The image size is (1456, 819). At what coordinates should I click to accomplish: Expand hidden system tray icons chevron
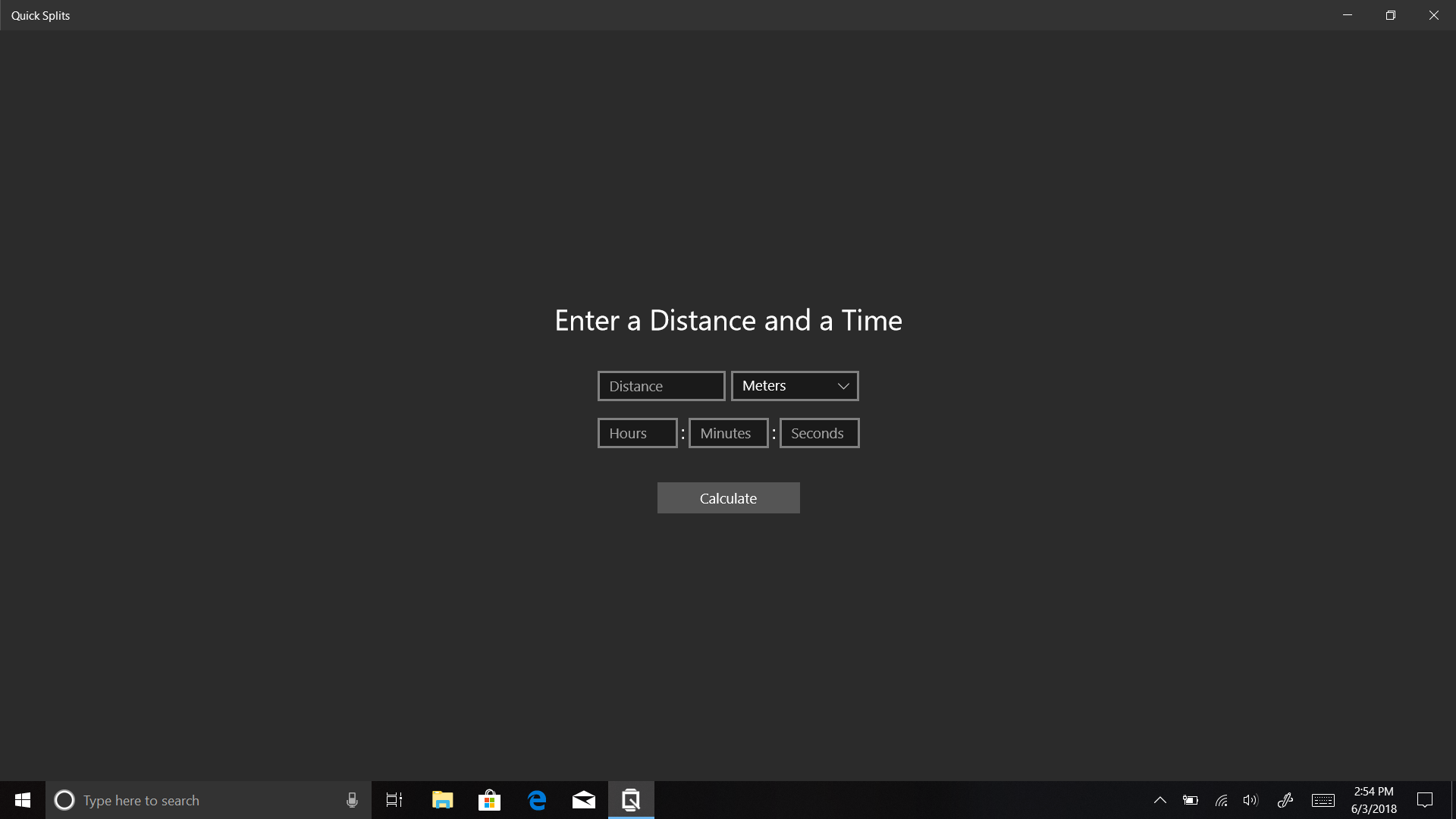1159,800
